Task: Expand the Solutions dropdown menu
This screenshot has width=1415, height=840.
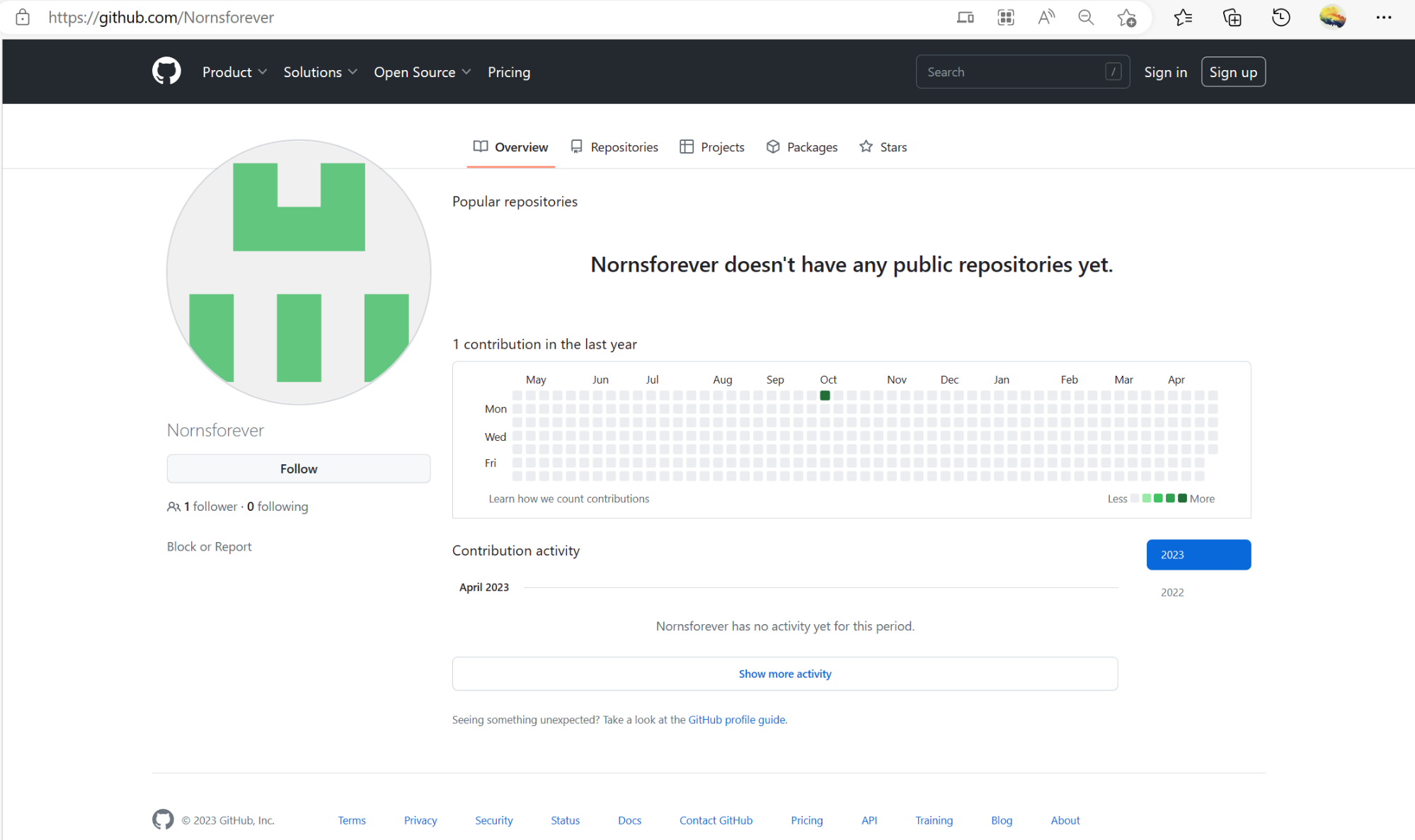Action: pyautogui.click(x=320, y=72)
